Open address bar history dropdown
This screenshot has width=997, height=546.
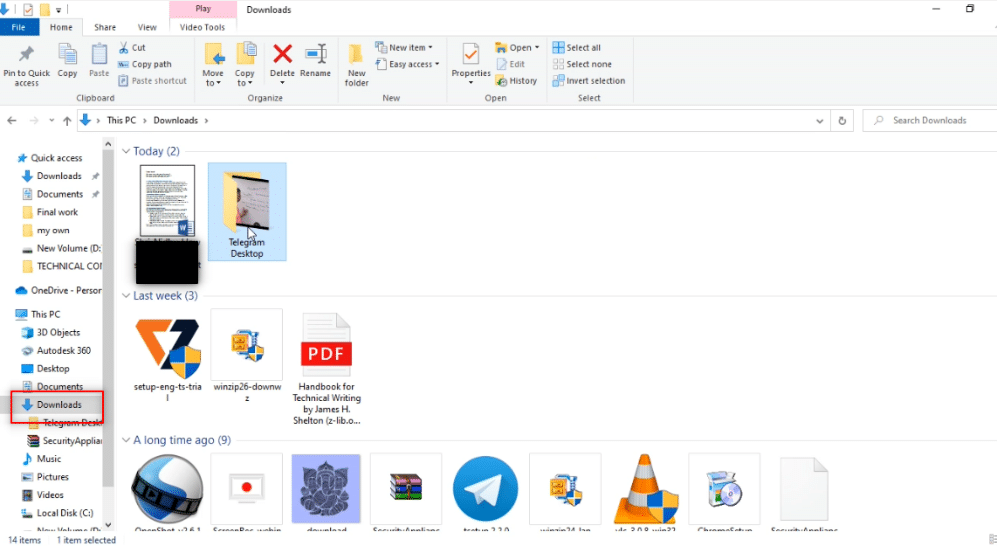pos(819,121)
